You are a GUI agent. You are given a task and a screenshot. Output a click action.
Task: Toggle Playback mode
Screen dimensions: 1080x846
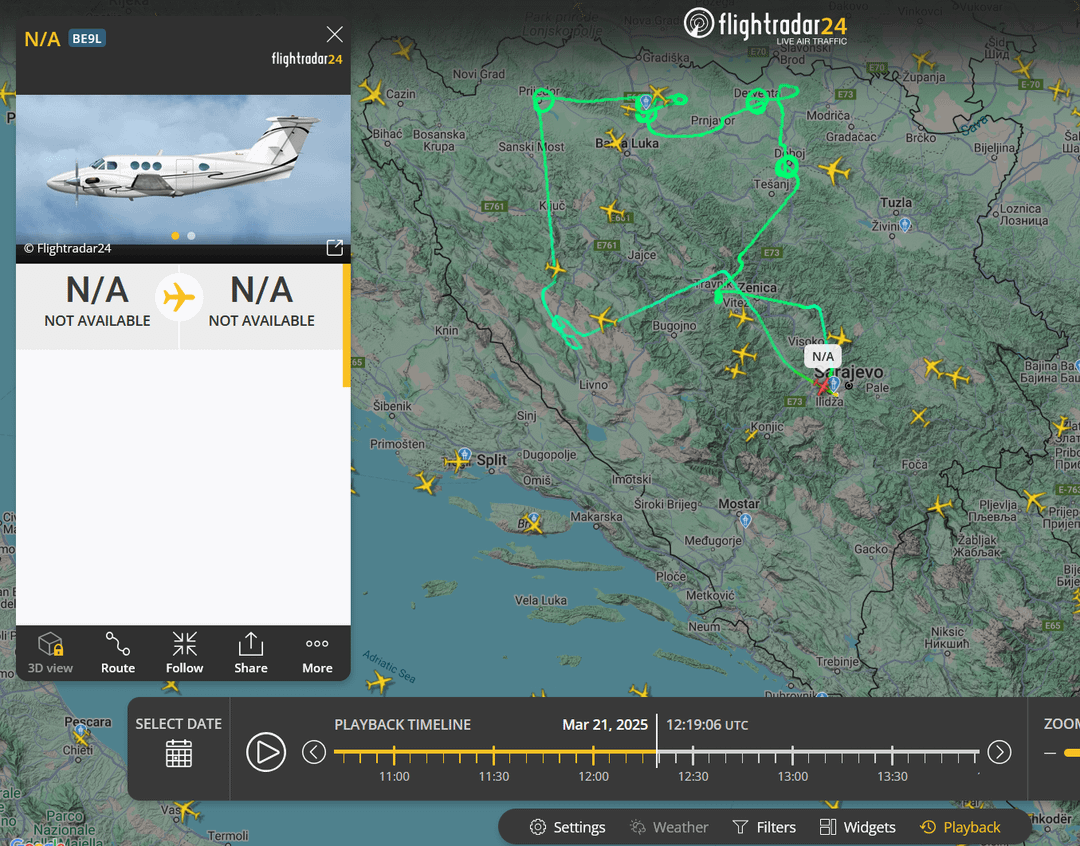tap(960, 827)
